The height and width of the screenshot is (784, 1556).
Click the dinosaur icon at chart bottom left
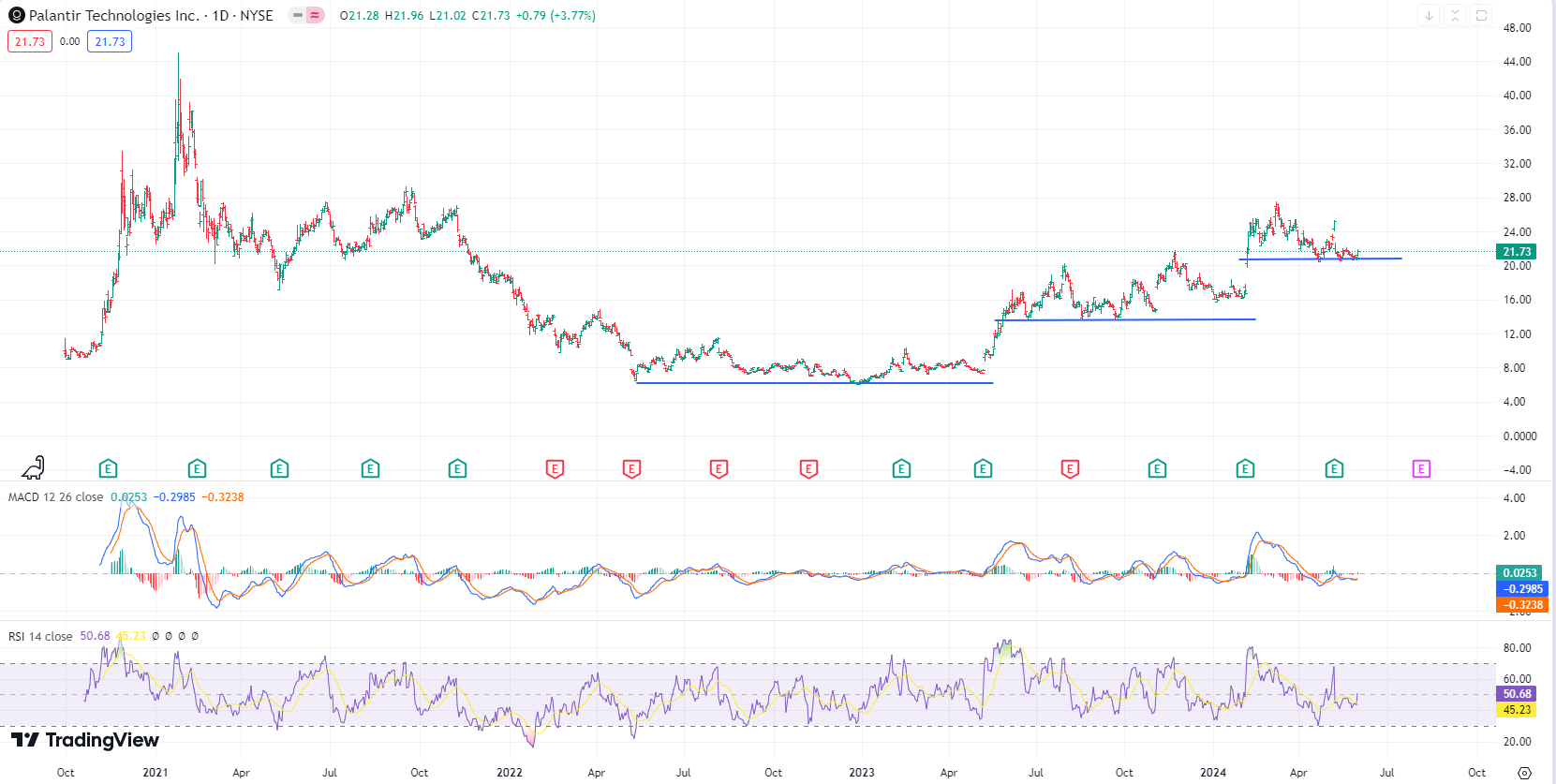pyautogui.click(x=34, y=466)
